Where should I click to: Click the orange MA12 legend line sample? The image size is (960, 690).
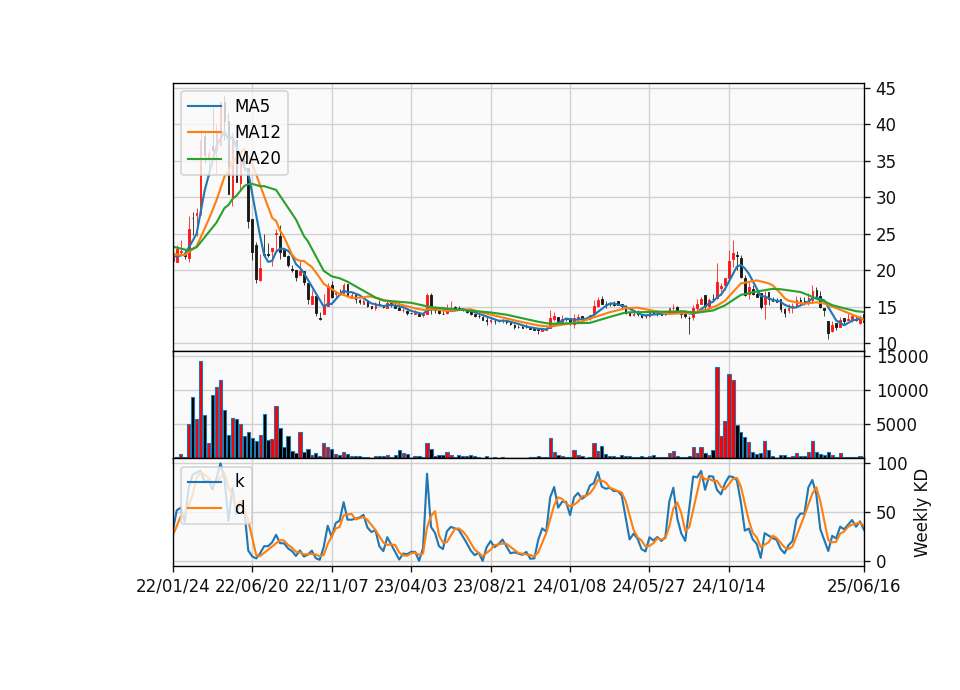click(x=204, y=132)
